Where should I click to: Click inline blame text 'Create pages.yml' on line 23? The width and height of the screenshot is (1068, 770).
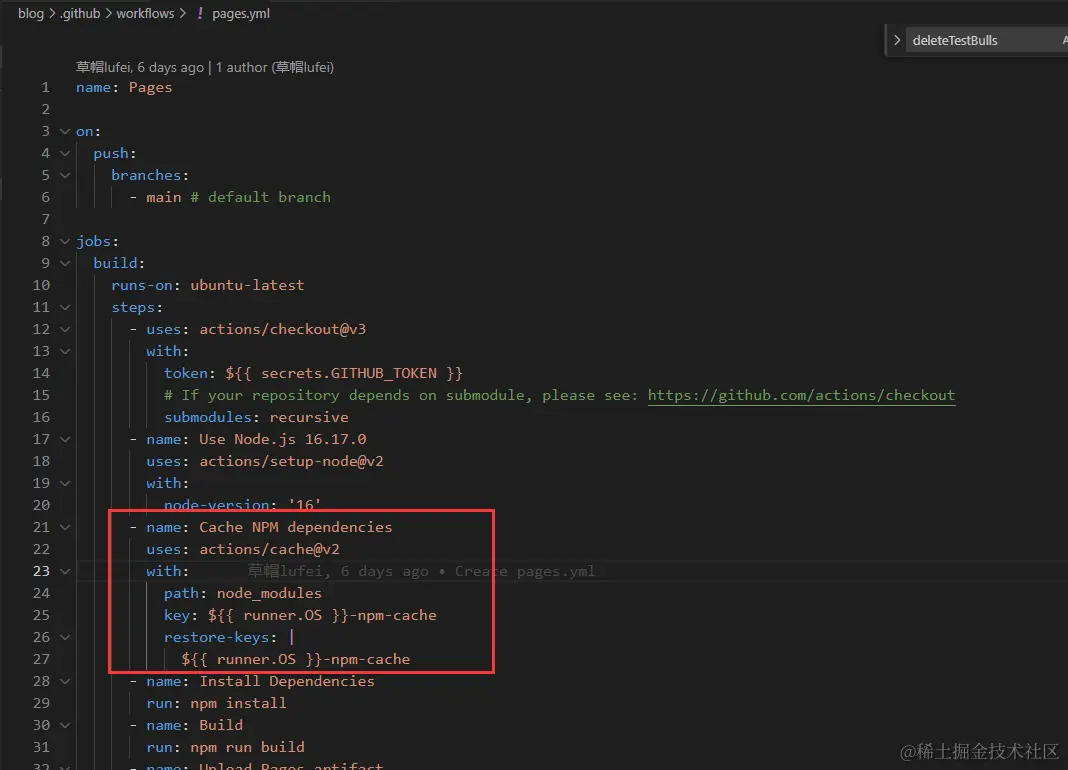coord(524,571)
